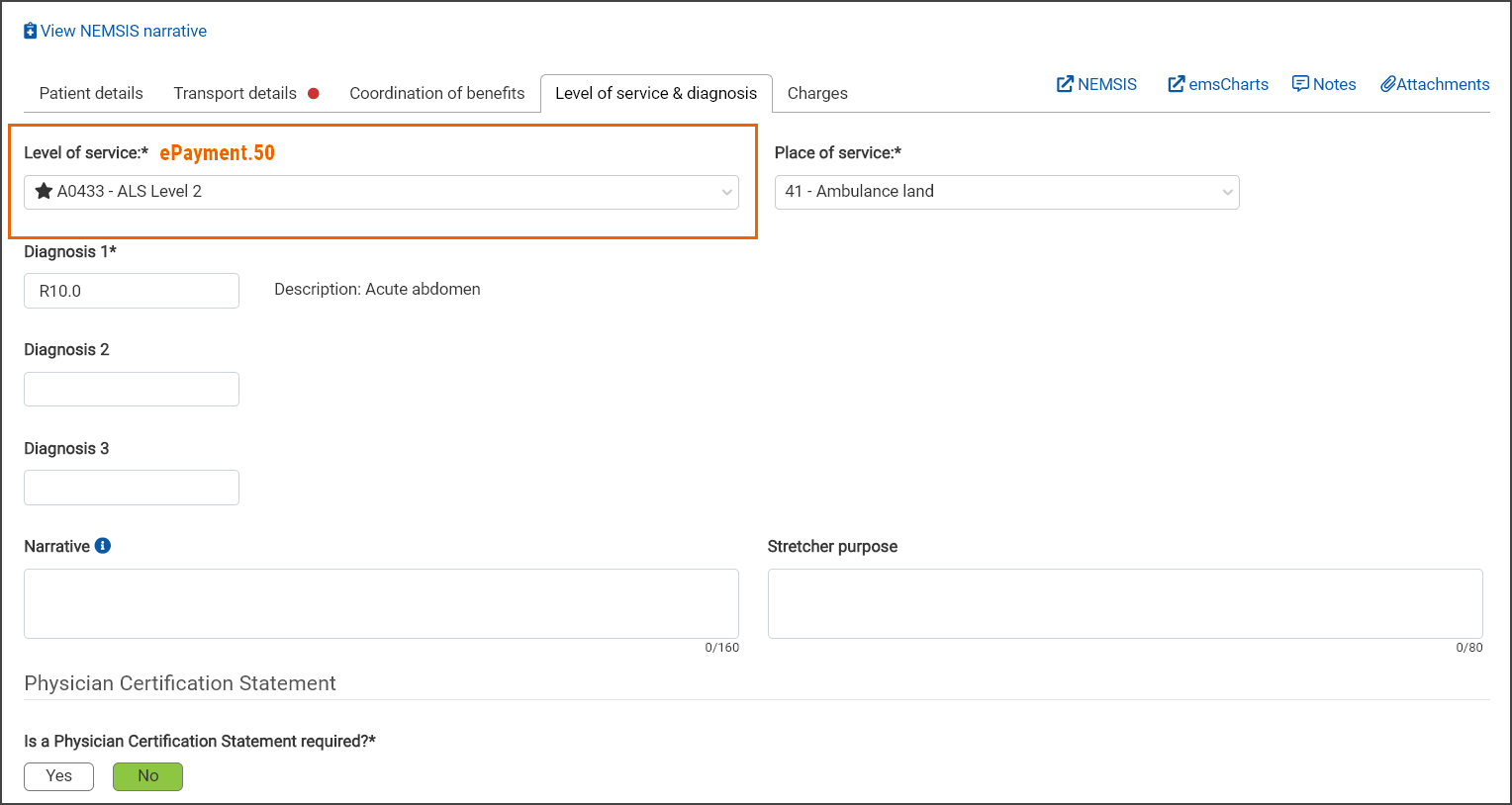
Task: Open the Charges tab
Action: pyautogui.click(x=817, y=94)
